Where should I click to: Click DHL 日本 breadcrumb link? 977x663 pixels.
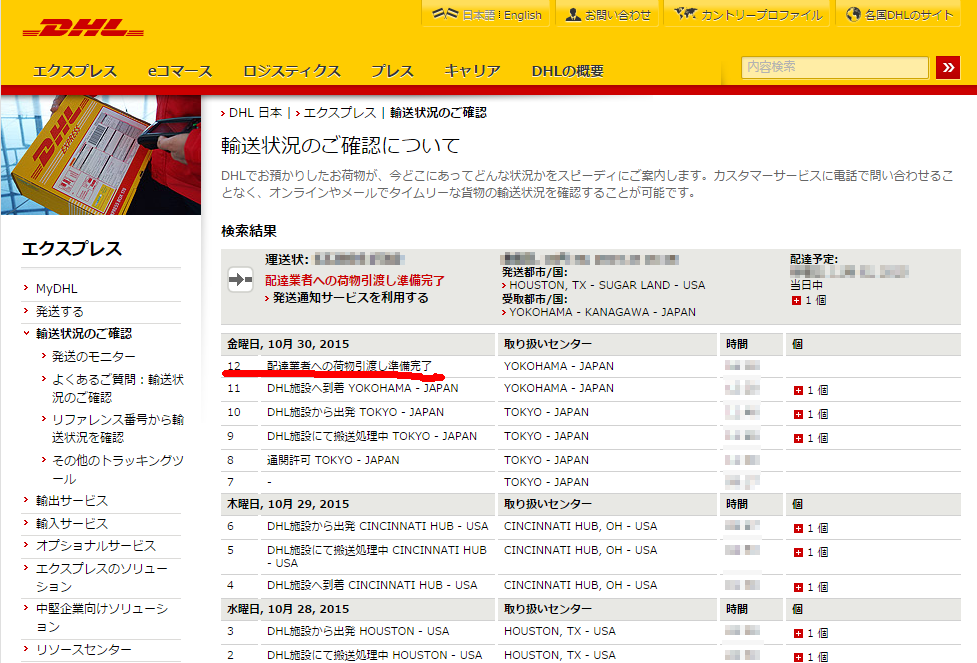click(x=255, y=113)
